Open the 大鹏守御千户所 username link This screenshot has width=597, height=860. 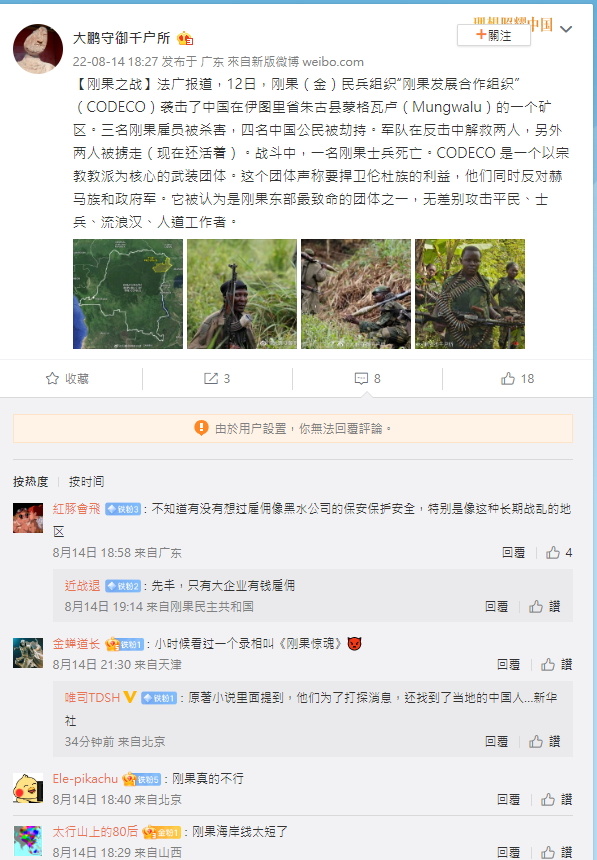(121, 38)
